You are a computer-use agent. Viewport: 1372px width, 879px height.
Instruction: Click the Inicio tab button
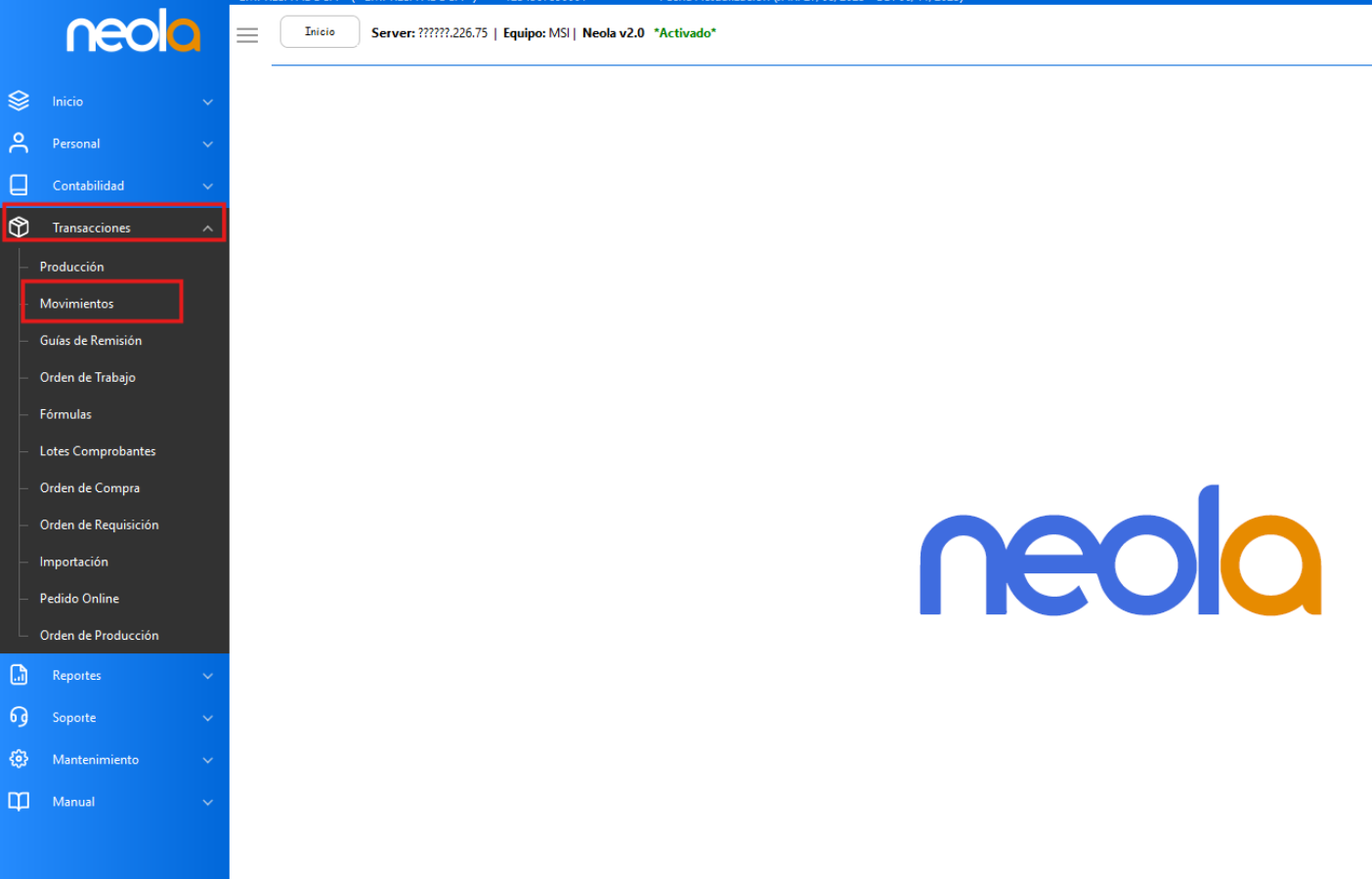click(320, 32)
